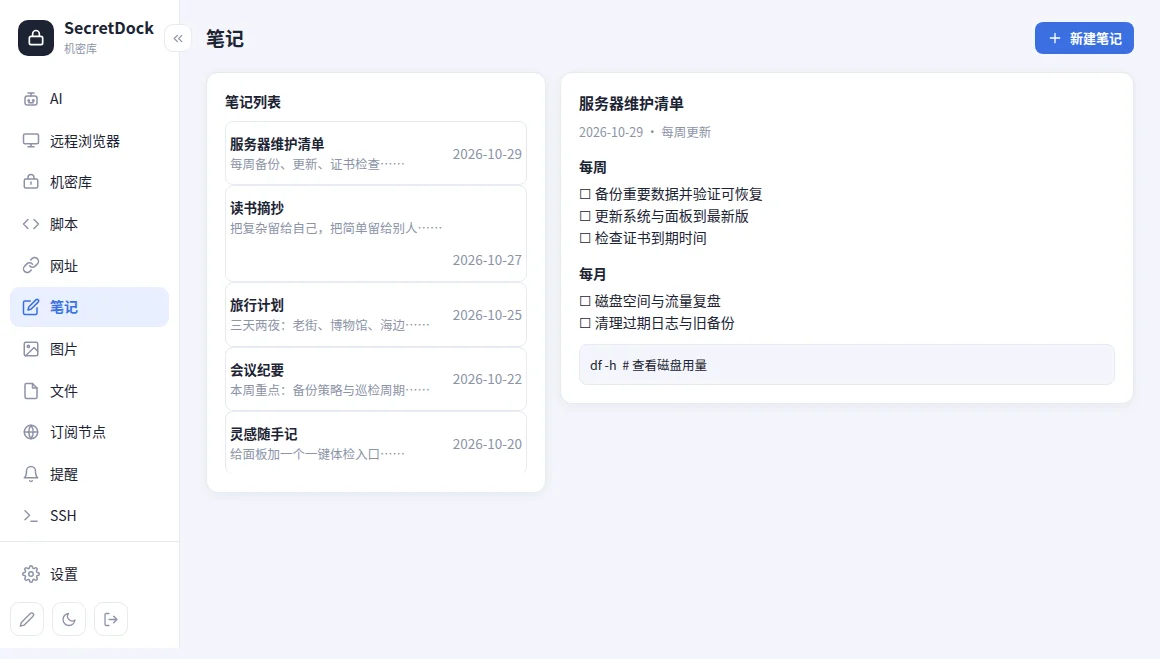Viewport: 1160px width, 659px height.
Task: Click the images picture icon
Action: 31,349
